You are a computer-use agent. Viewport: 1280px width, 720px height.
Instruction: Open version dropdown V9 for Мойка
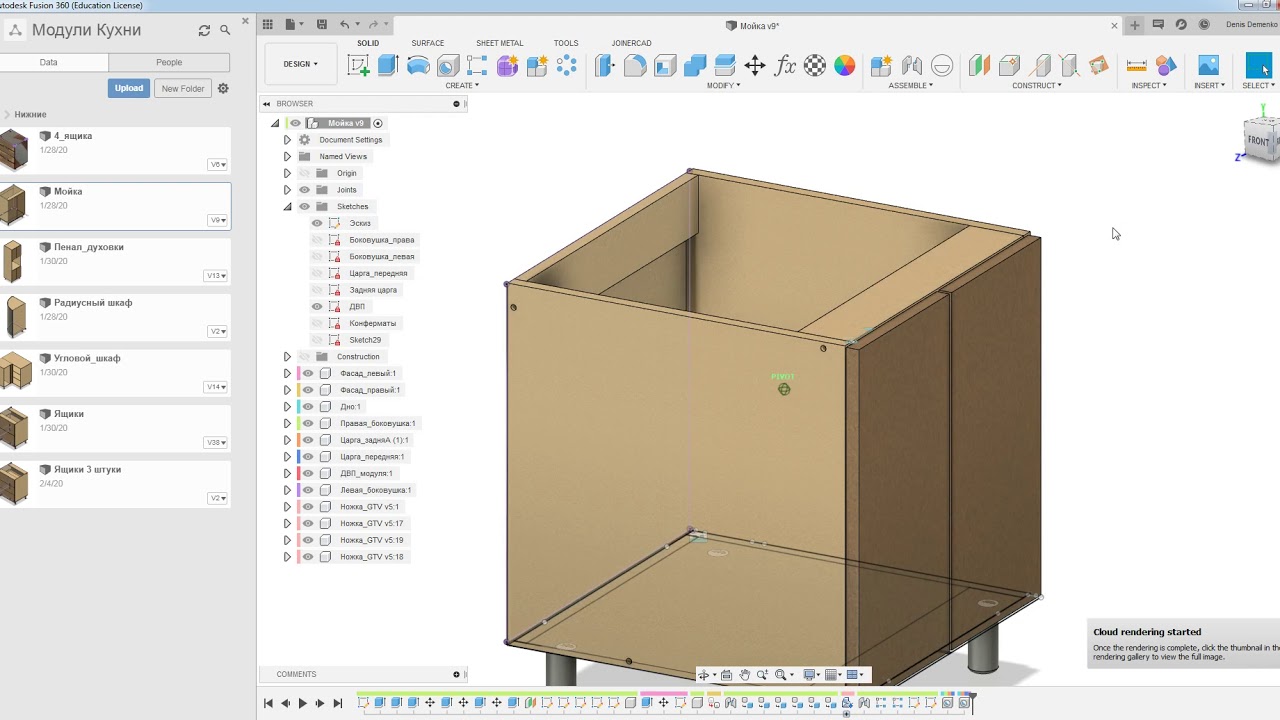(218, 220)
